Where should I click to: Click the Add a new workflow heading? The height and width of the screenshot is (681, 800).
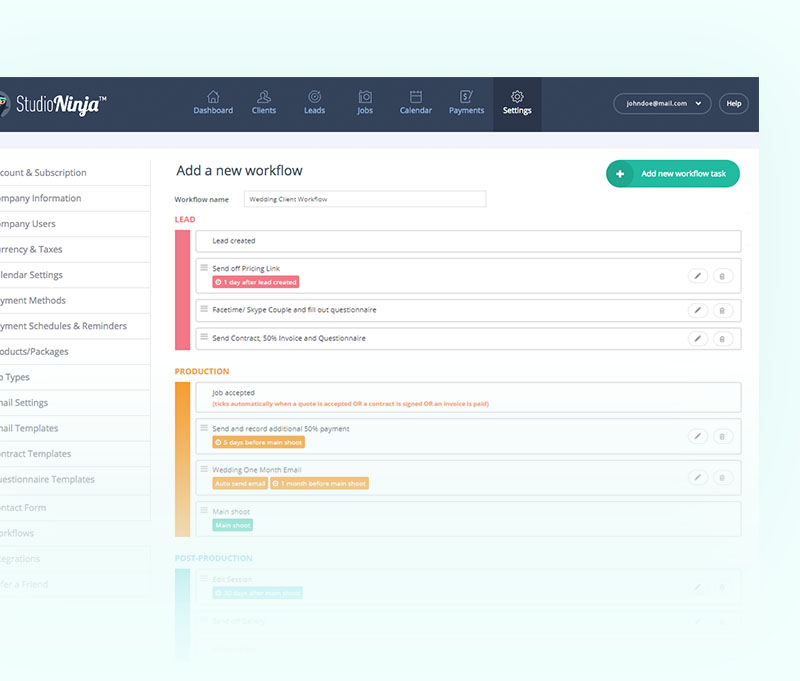coord(239,170)
